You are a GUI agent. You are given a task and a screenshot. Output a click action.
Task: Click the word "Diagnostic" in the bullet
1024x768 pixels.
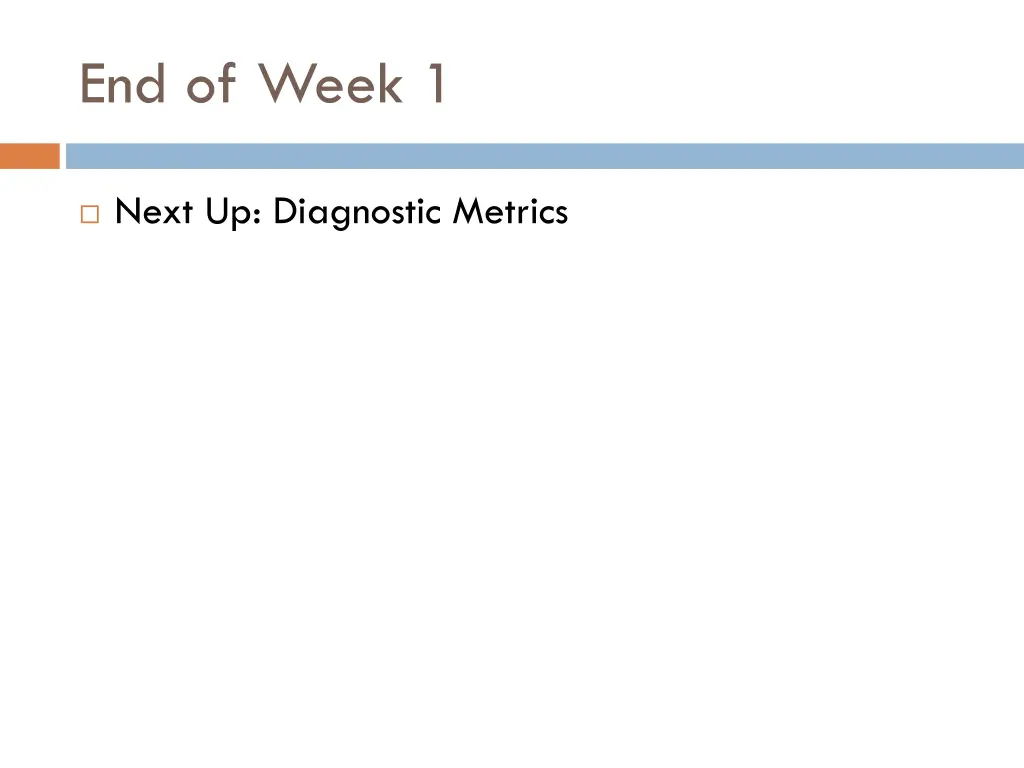tap(358, 212)
